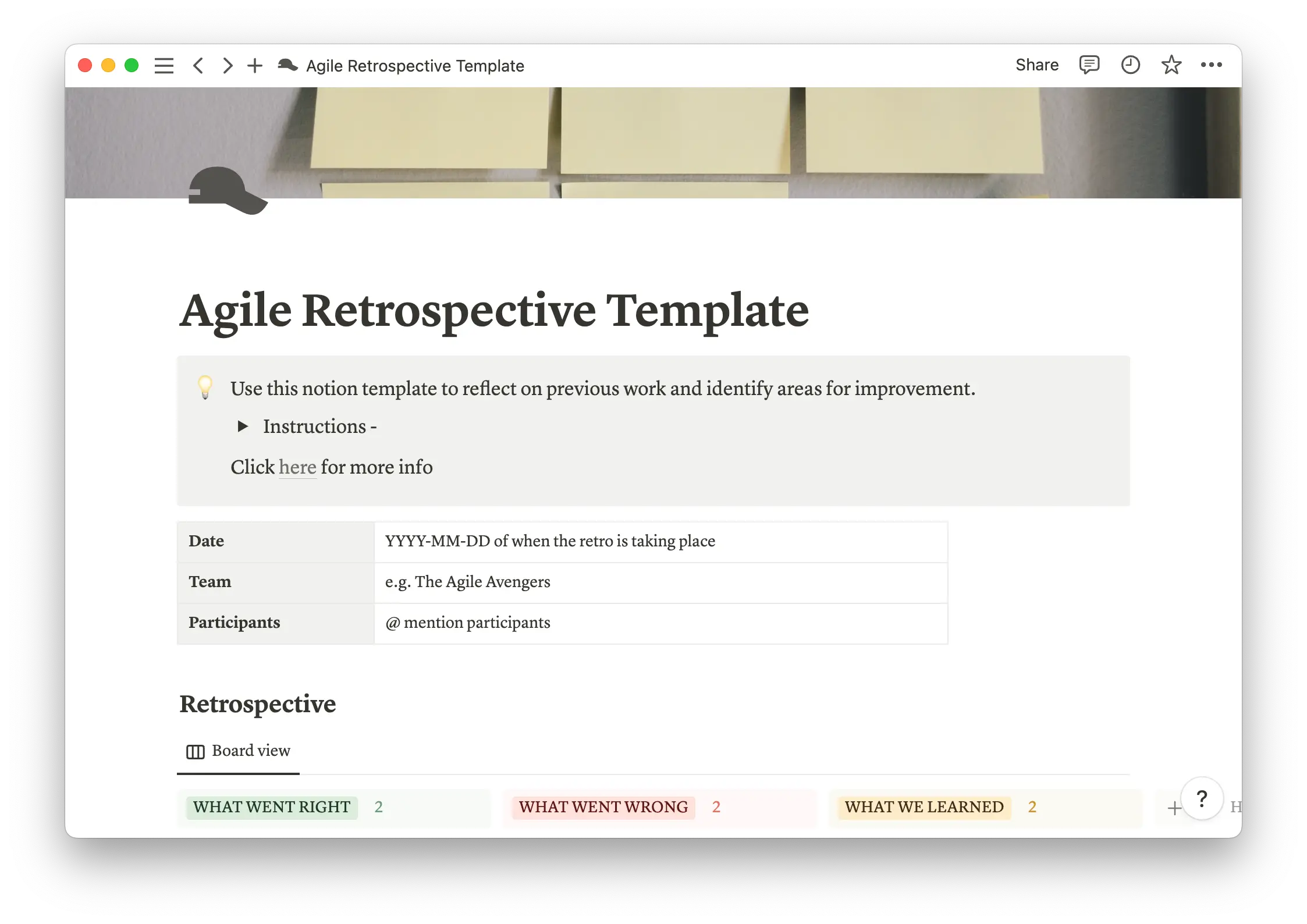The height and width of the screenshot is (924, 1307).
Task: Open the here hyperlink for more info
Action: 297,467
